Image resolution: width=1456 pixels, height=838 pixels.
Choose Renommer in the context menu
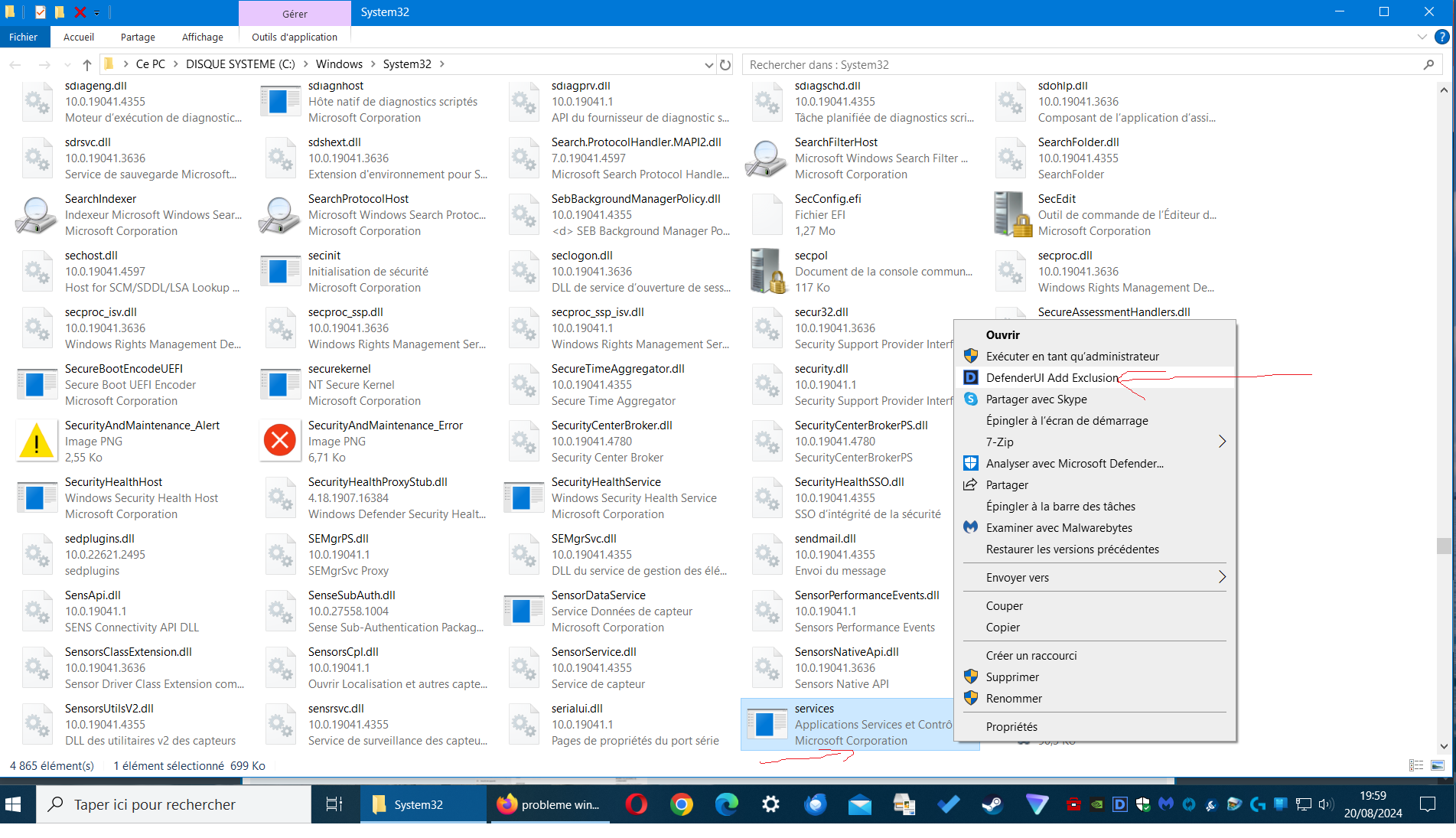tap(1095, 698)
